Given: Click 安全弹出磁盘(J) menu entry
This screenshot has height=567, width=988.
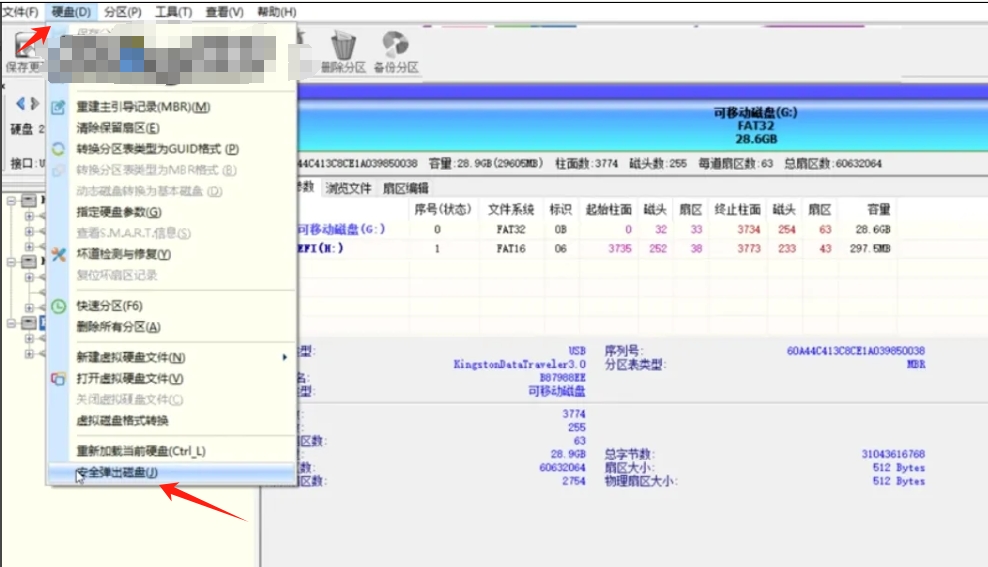Looking at the screenshot, I should [x=171, y=472].
